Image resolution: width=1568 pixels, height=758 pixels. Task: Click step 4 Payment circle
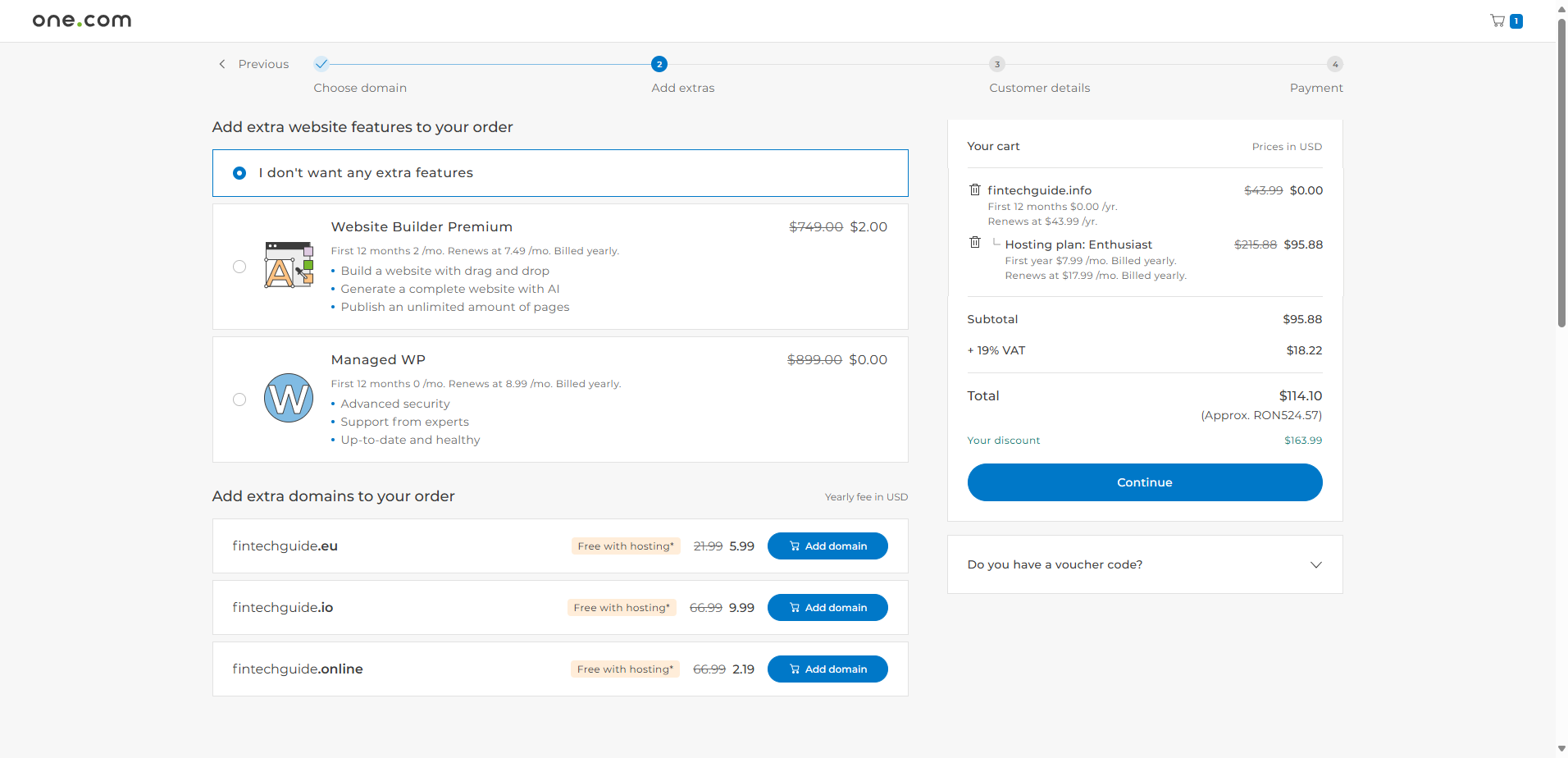pos(1335,64)
